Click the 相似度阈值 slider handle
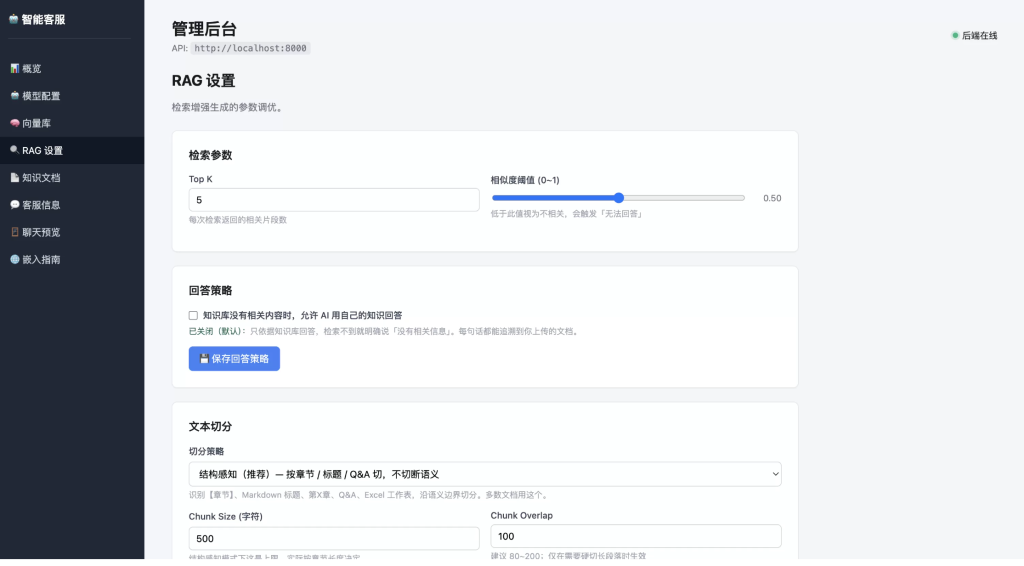 618,198
